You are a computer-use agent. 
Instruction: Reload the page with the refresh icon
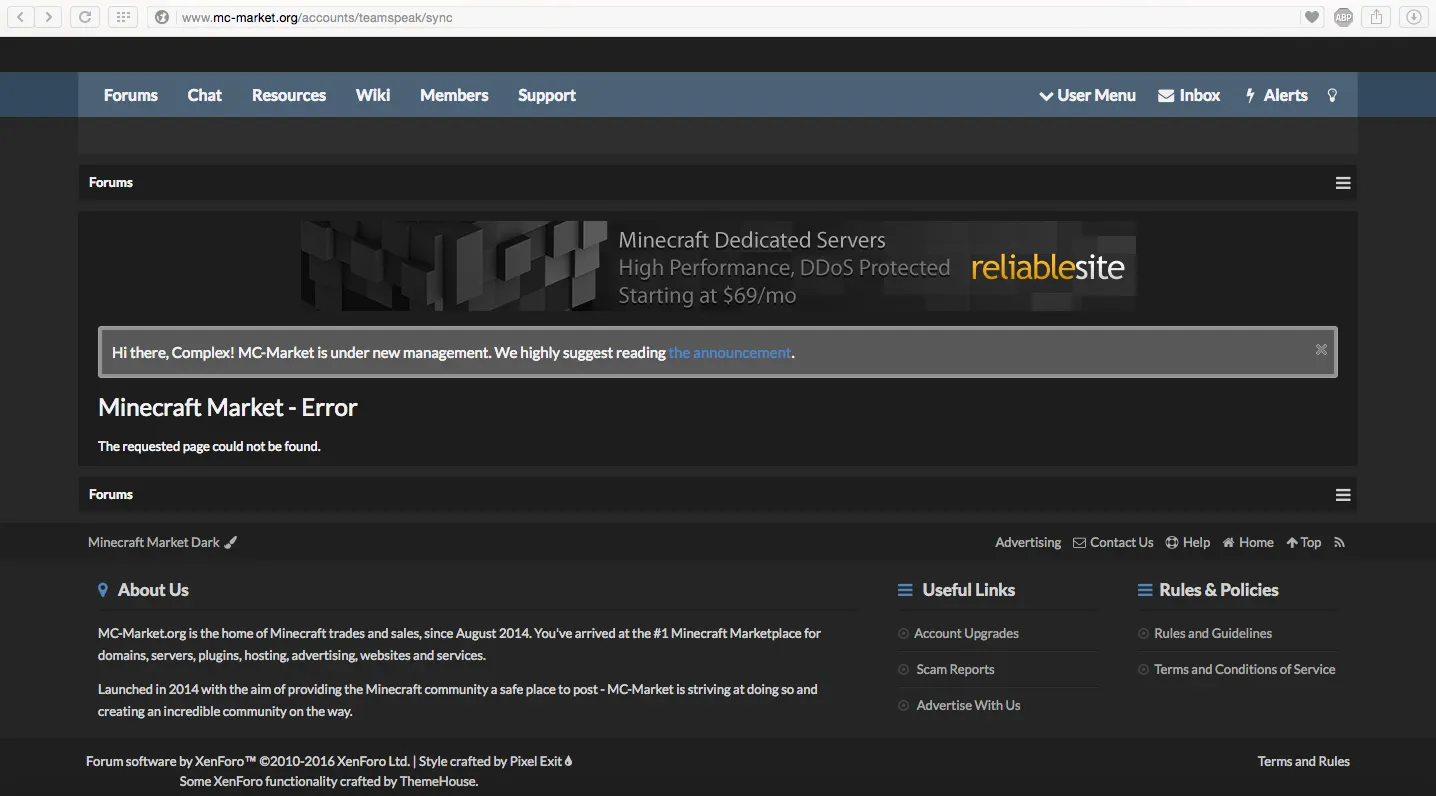(85, 17)
